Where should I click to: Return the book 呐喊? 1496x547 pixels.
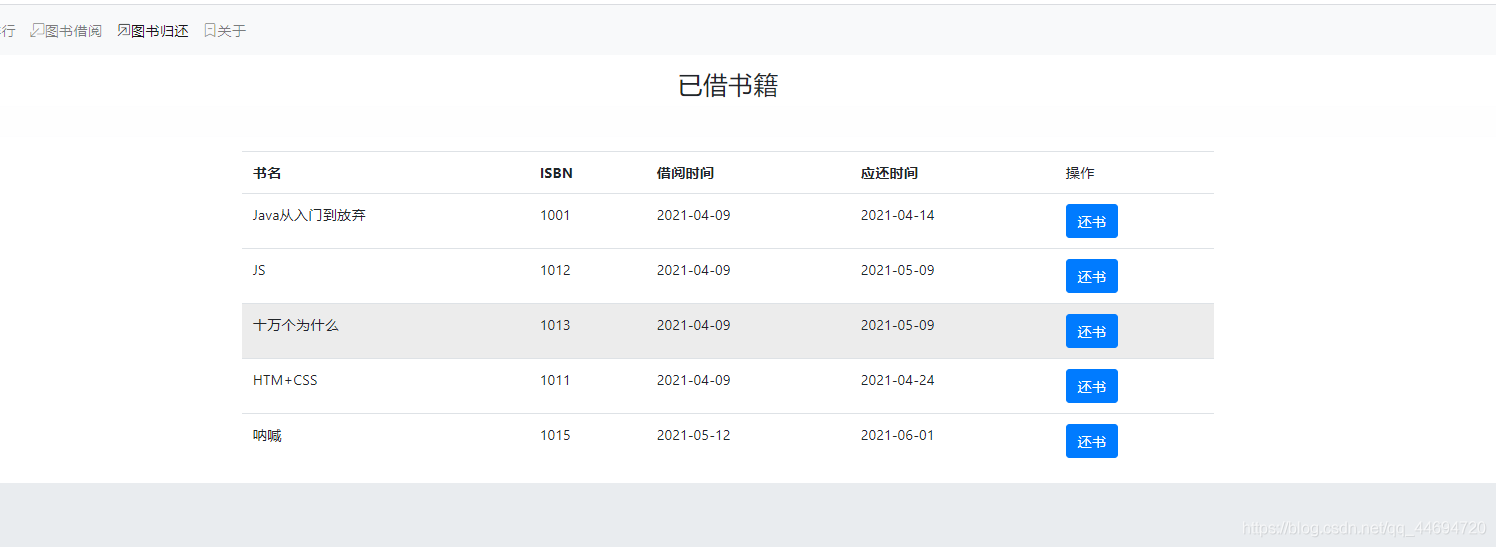(x=1091, y=441)
